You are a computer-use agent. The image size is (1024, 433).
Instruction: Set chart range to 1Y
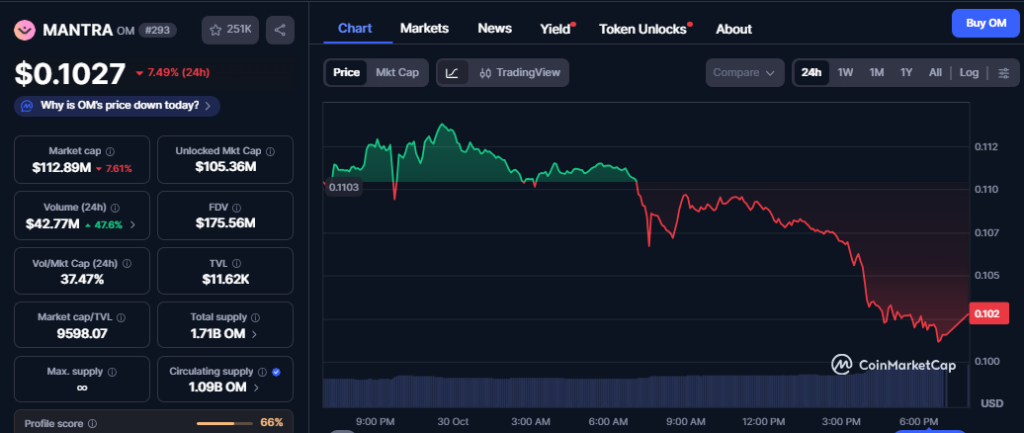[906, 72]
